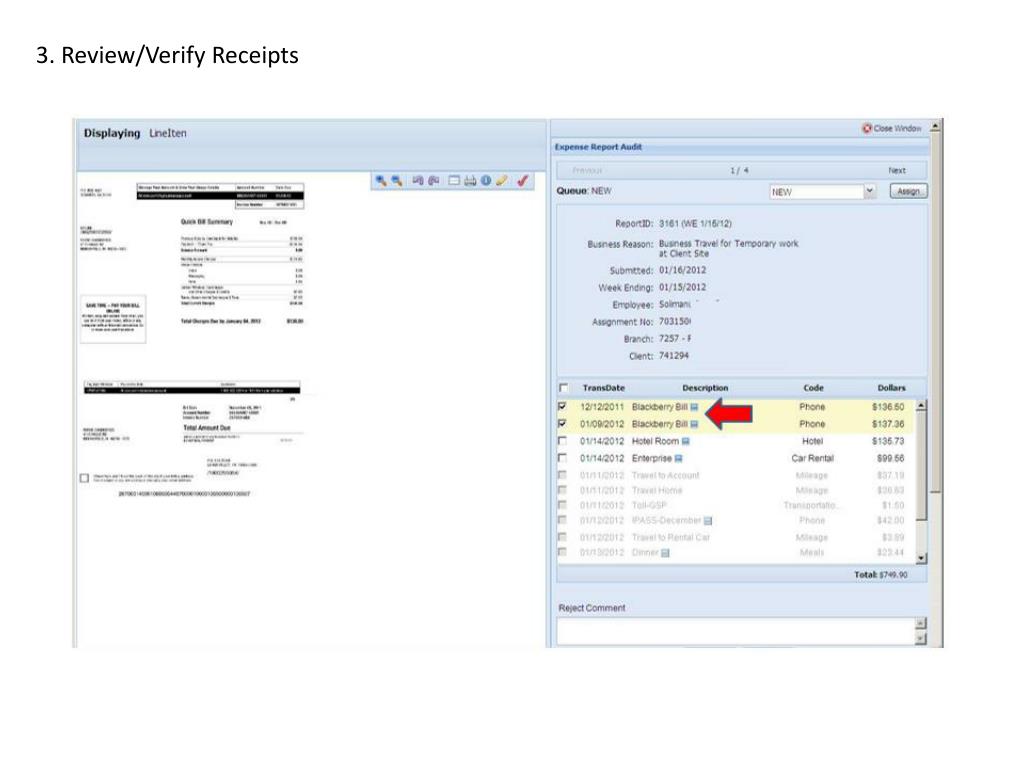1024x768 pixels.
Task: Print the displayed receipt
Action: [470, 181]
